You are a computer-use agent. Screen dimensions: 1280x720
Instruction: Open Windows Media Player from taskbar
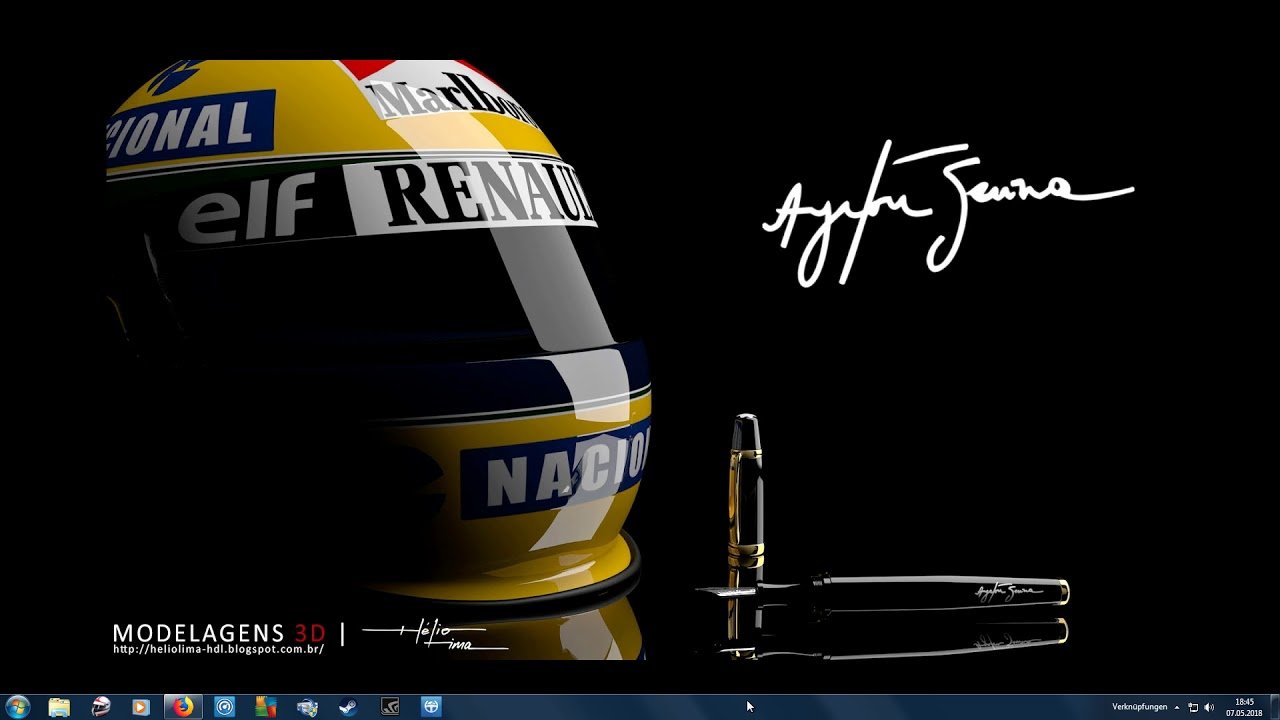(x=141, y=707)
